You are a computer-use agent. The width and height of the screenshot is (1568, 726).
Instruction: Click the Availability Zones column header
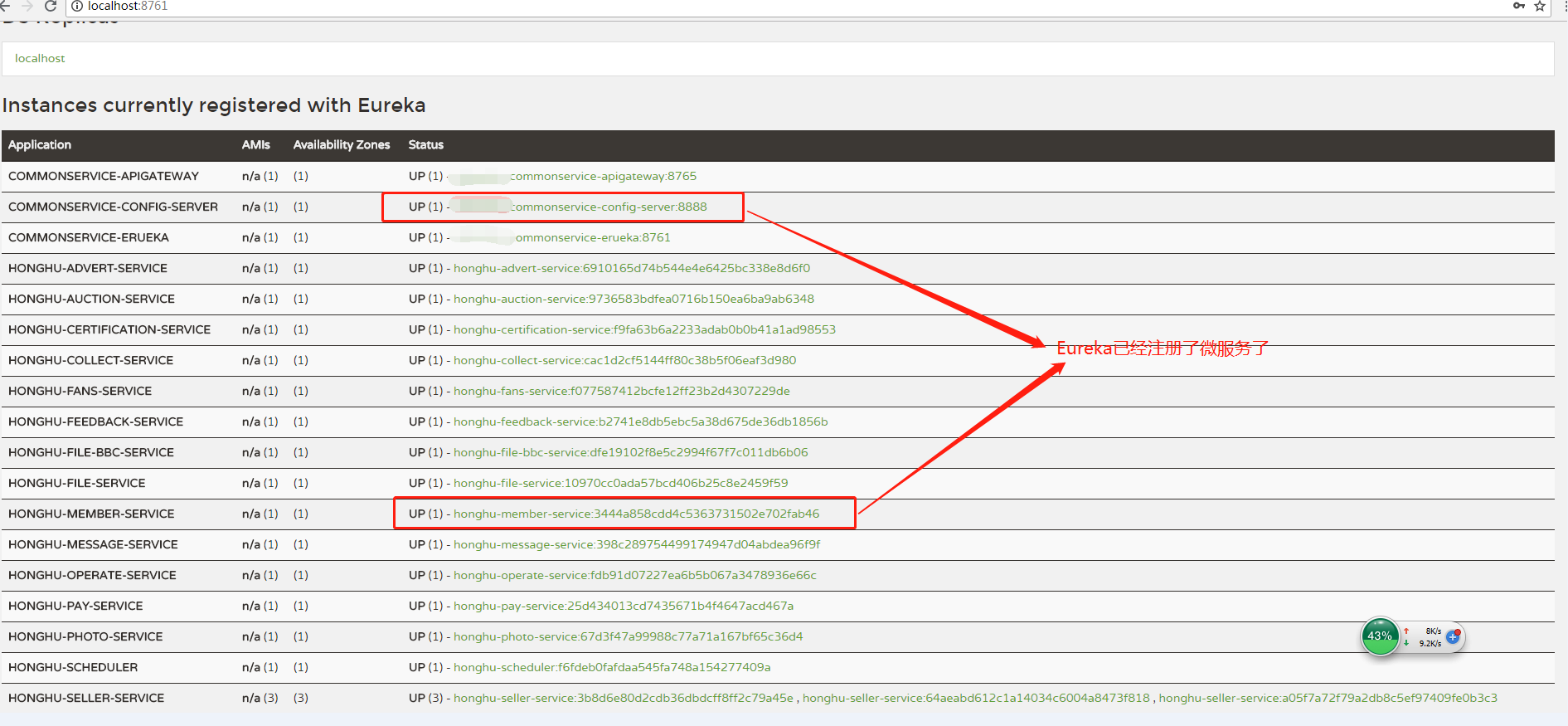[x=342, y=144]
